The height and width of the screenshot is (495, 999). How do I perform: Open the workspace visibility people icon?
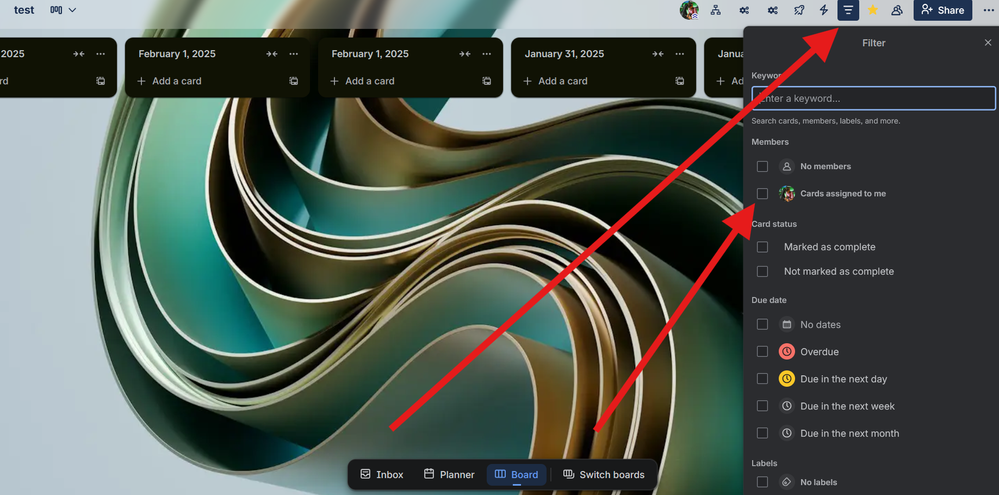click(x=896, y=10)
